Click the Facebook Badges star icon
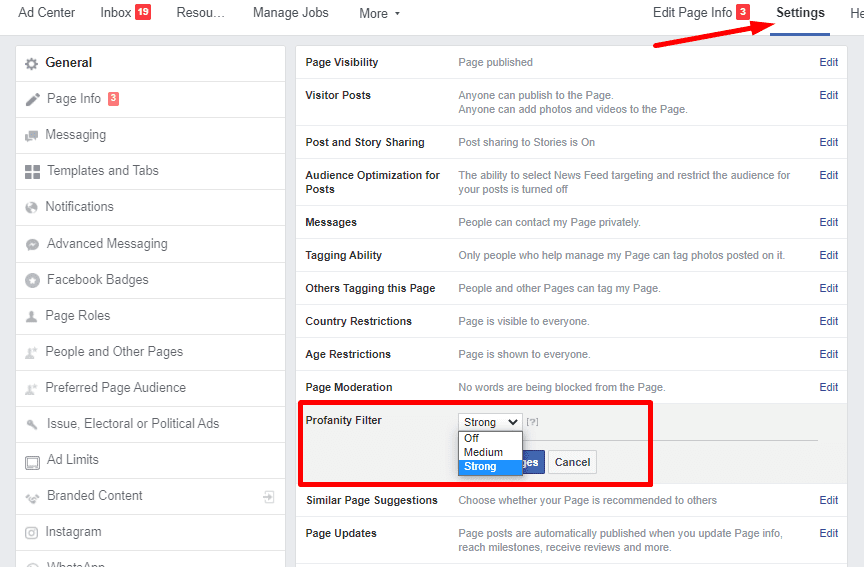 click(x=33, y=280)
